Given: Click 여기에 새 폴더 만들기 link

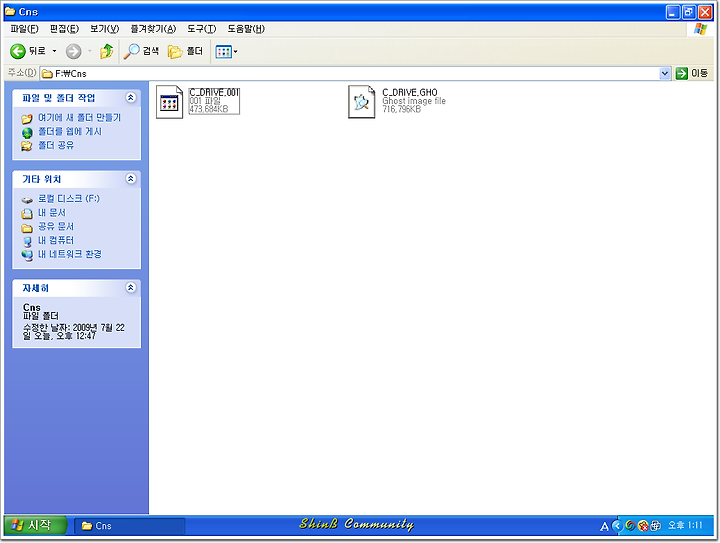Looking at the screenshot, I should tap(79, 118).
